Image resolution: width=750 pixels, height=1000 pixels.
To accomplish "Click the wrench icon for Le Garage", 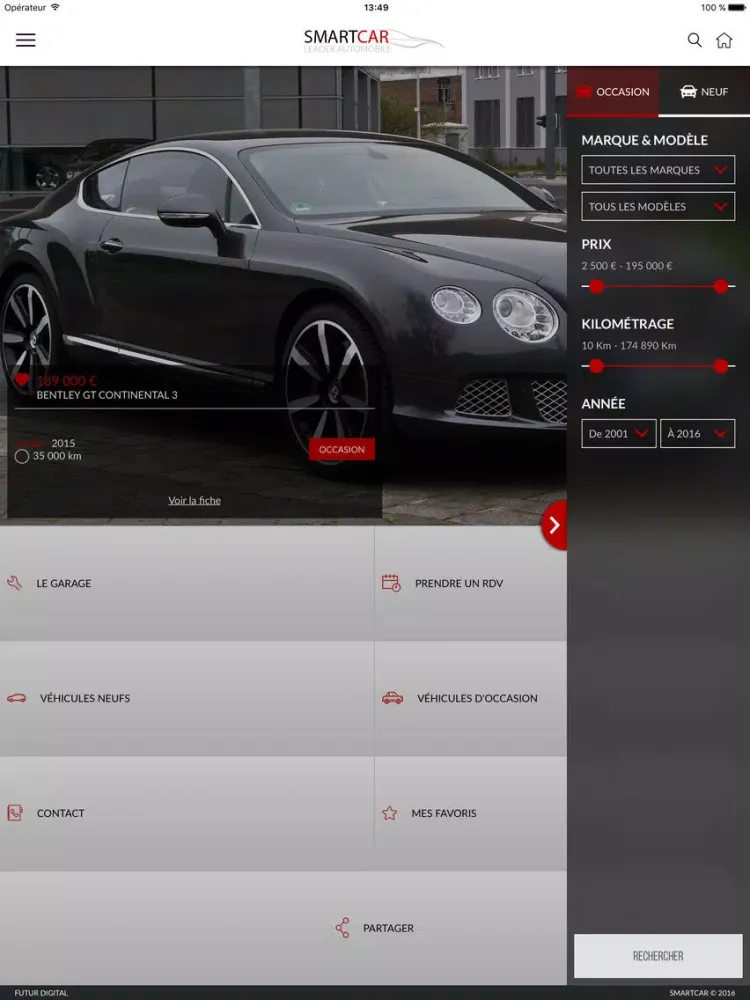I will 15,582.
